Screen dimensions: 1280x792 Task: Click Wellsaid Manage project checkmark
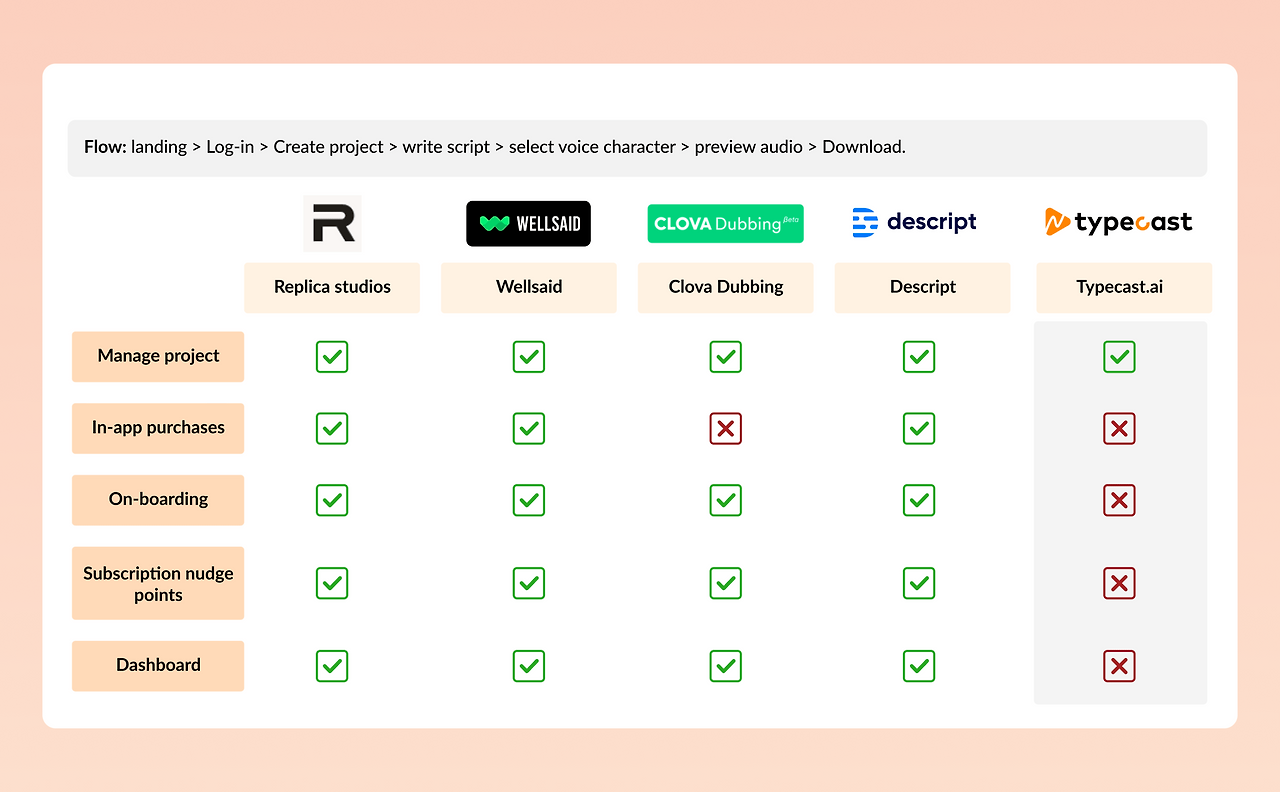tap(529, 357)
